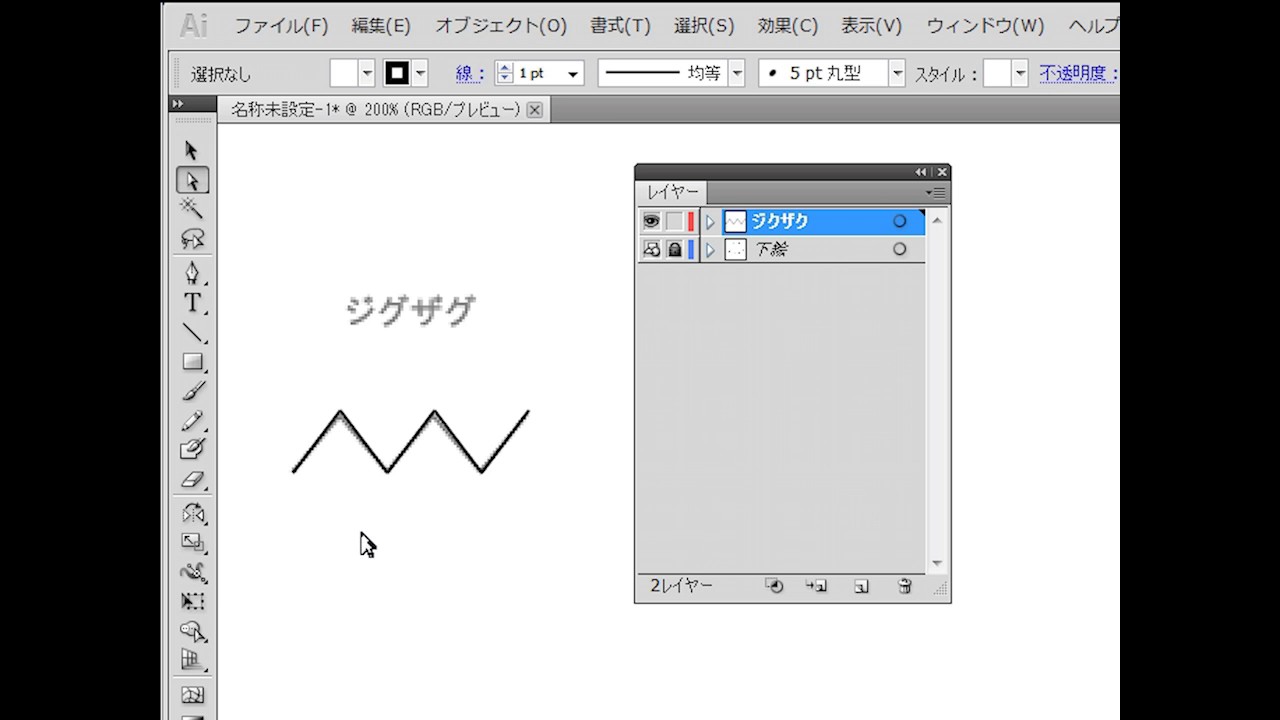The image size is (1280, 720).
Task: Open the 表示(V) menu
Action: click(x=871, y=26)
